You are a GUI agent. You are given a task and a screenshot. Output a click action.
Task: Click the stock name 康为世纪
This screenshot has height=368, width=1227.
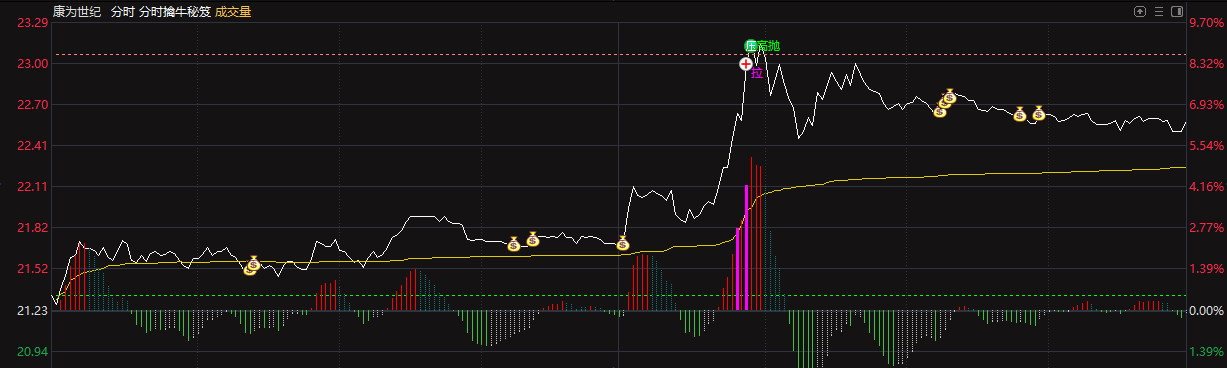77,12
